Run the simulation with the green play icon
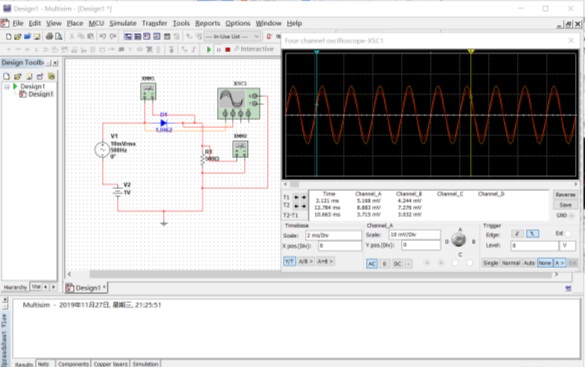Image resolution: width=585 pixels, height=367 pixels. click(209, 49)
